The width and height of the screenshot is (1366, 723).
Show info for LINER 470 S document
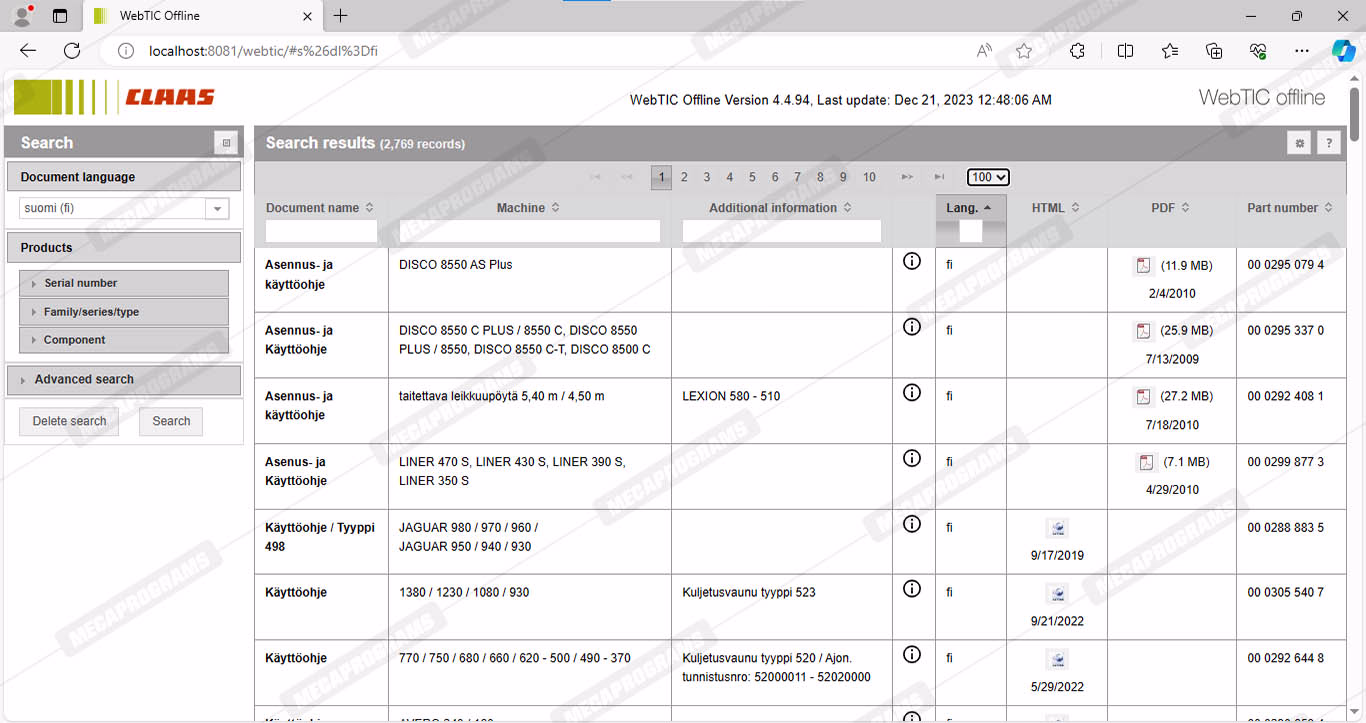[x=911, y=459]
